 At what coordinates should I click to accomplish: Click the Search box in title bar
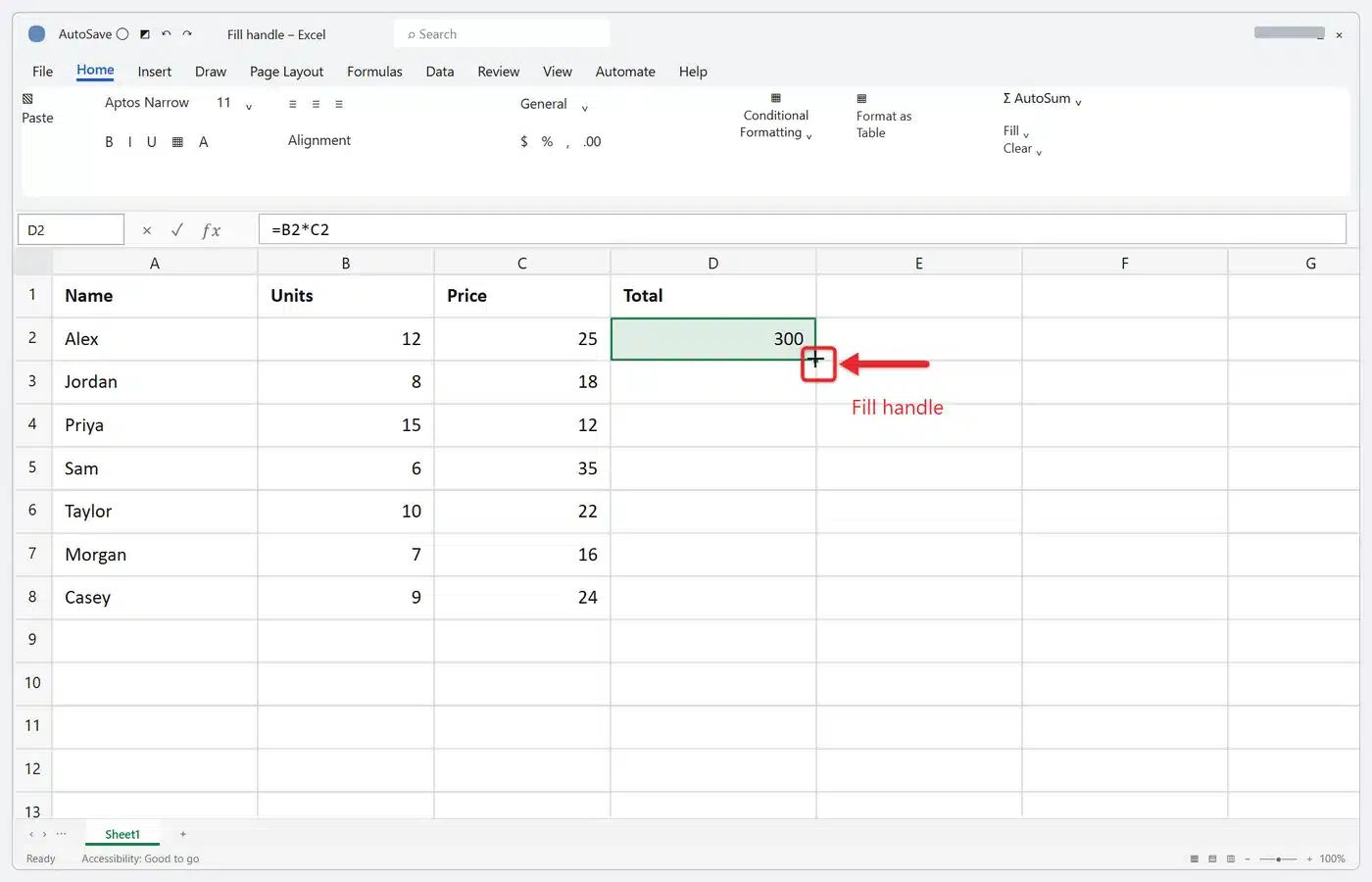[x=502, y=34]
